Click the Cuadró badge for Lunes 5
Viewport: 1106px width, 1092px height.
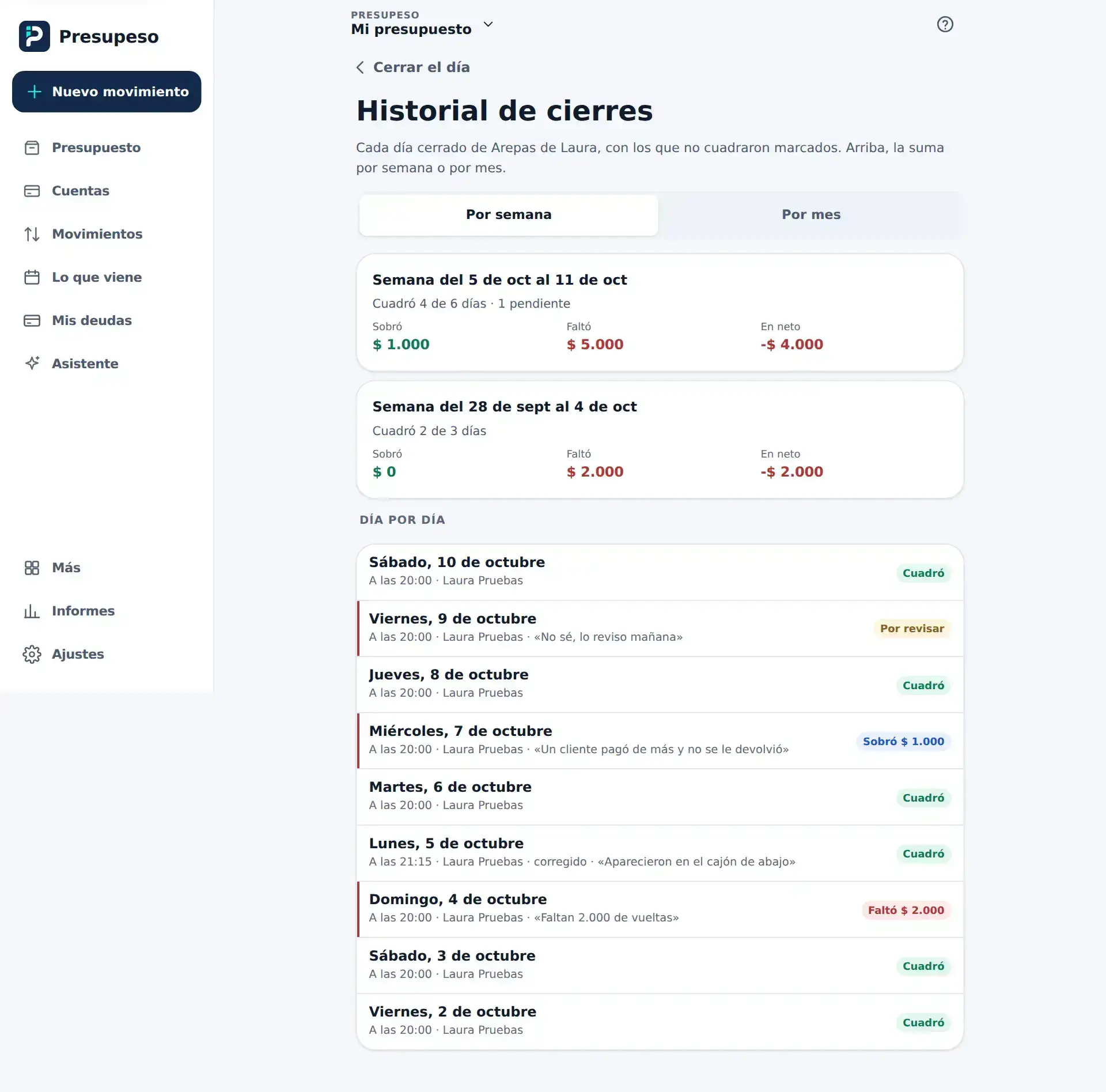923,854
